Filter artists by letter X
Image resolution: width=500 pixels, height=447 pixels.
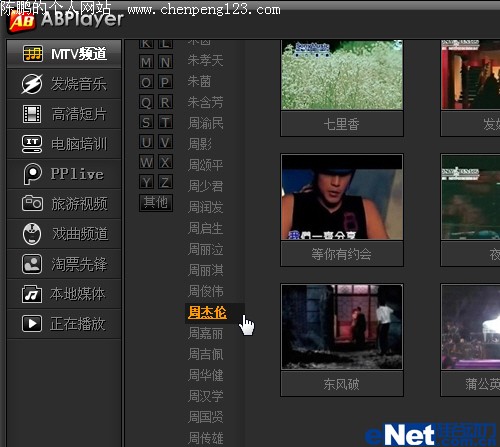[x=165, y=162]
